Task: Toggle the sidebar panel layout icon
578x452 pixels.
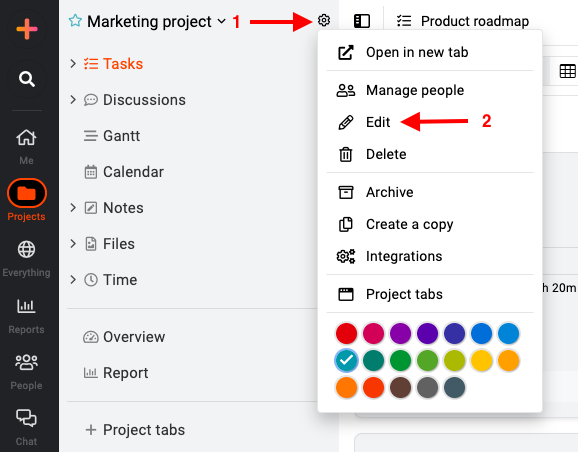Action: click(362, 21)
